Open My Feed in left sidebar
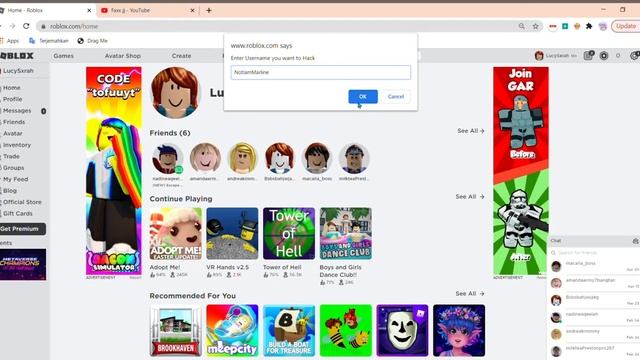The height and width of the screenshot is (360, 640). (15, 179)
